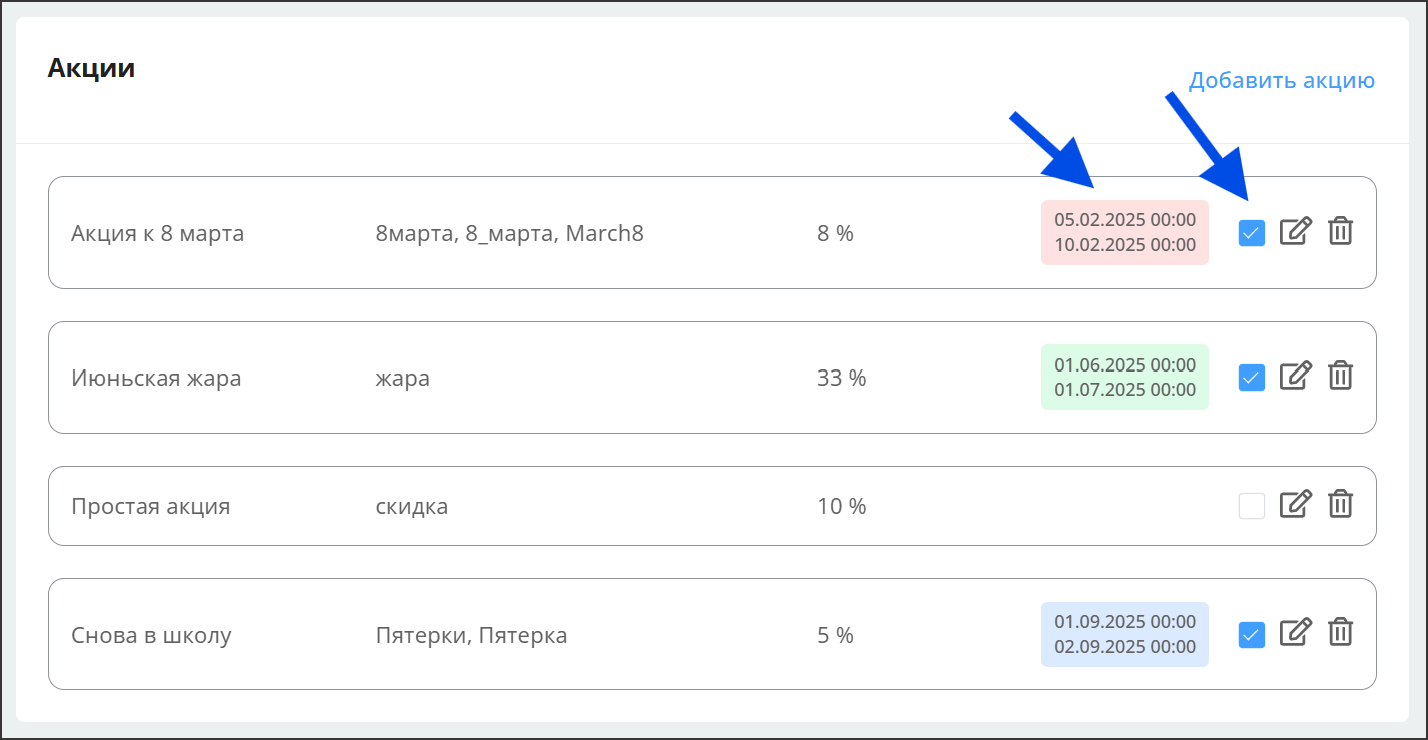Click the "Добавить акцию" link
The image size is (1428, 740).
pos(1281,80)
